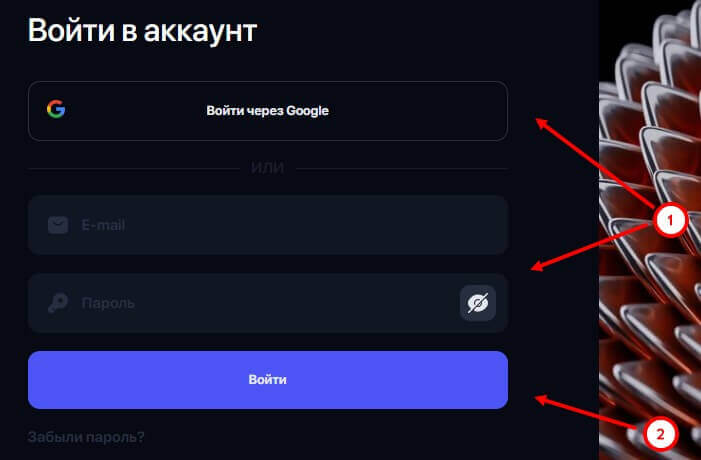Click the decorative 3D image on the right
Screen dimensions: 701x460
650,100
